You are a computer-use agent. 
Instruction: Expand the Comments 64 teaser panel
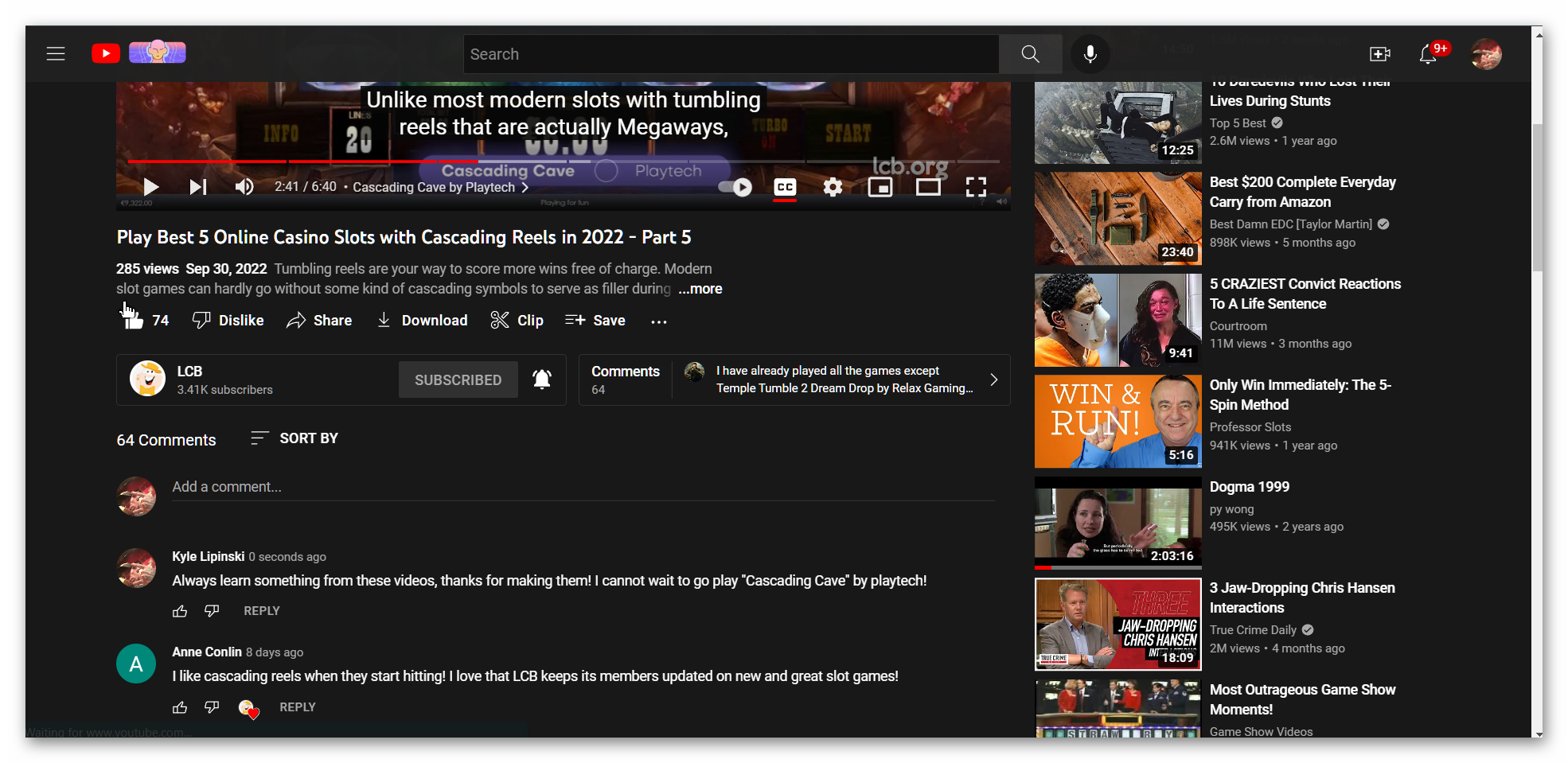(794, 380)
